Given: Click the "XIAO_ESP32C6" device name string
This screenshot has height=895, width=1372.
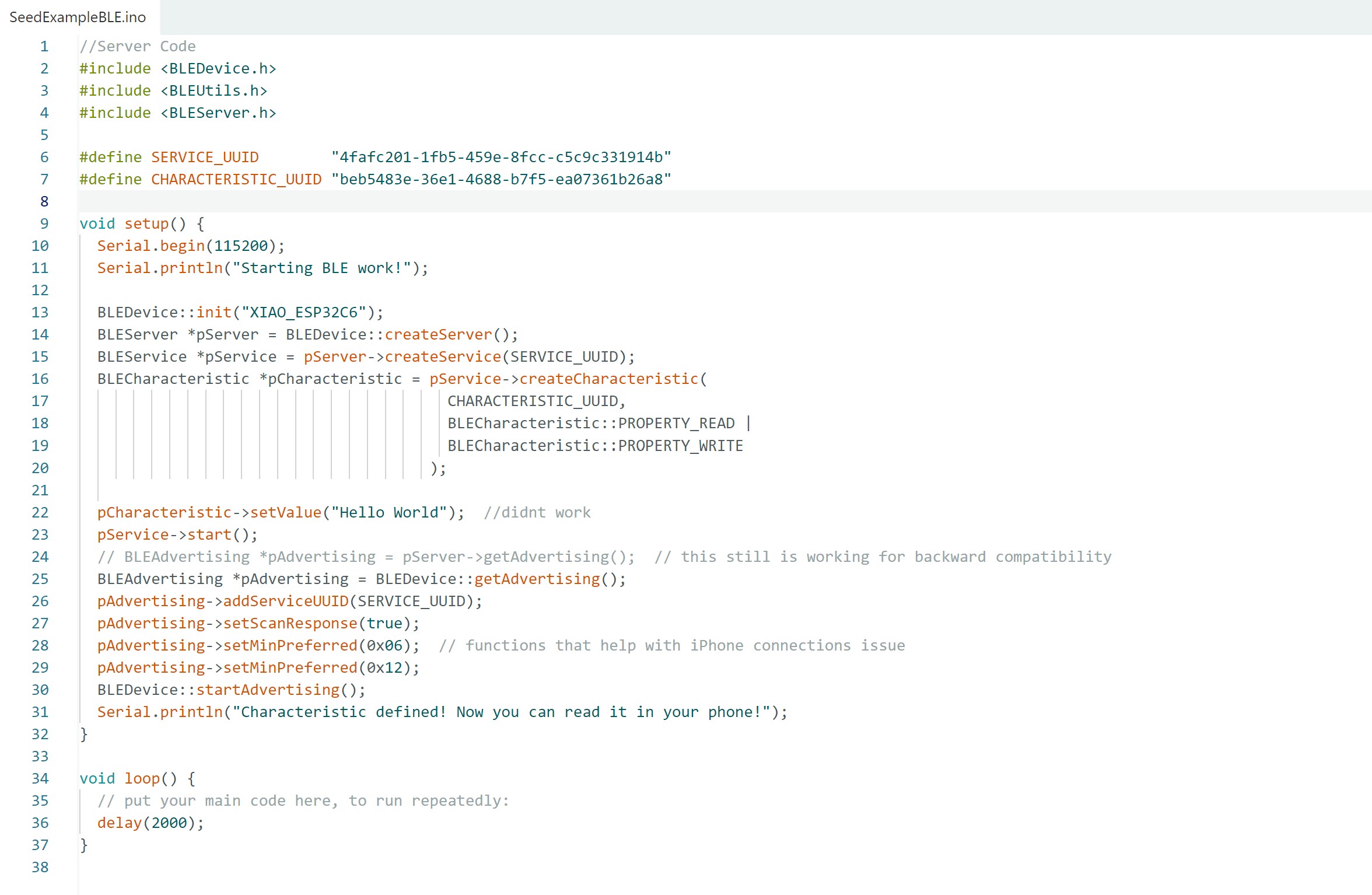Looking at the screenshot, I should click(303, 312).
